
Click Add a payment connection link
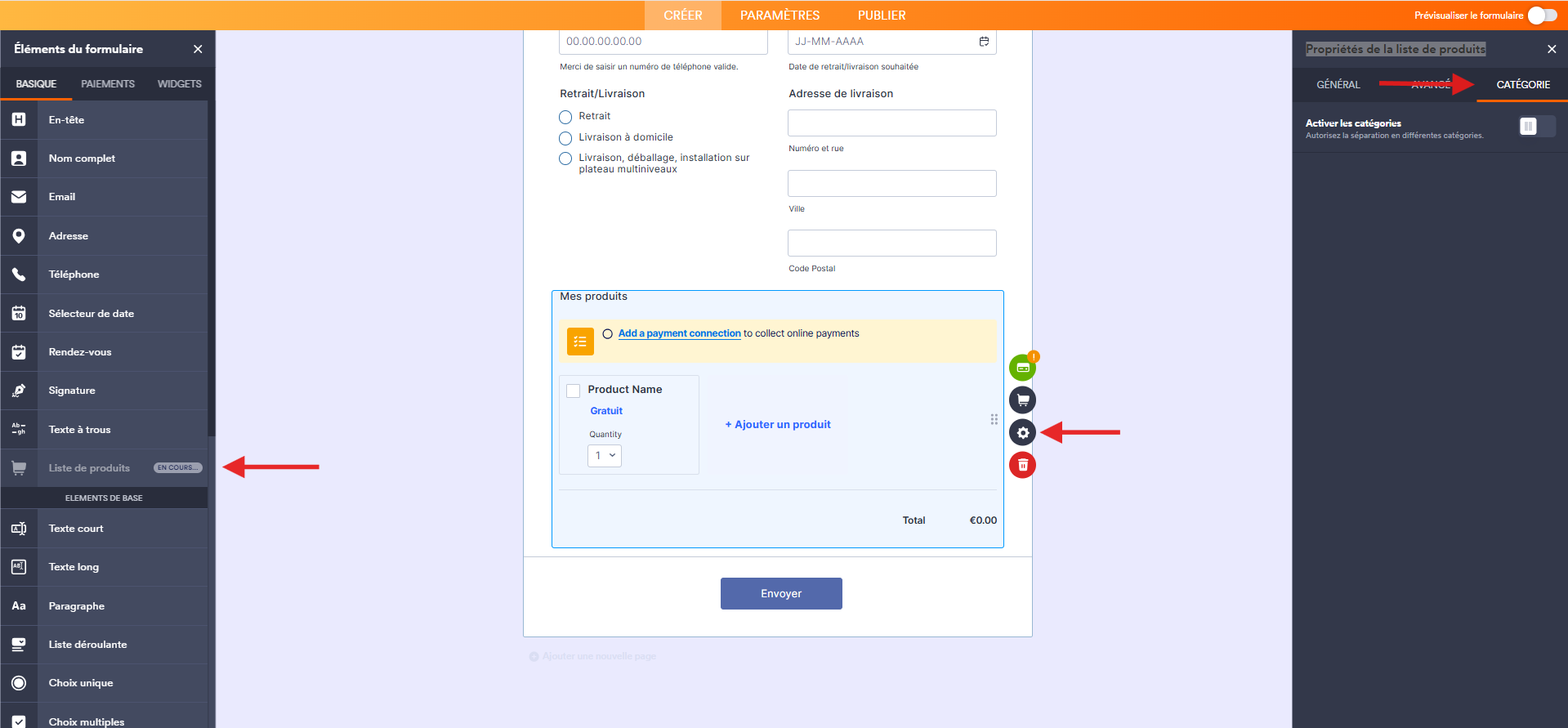[680, 333]
